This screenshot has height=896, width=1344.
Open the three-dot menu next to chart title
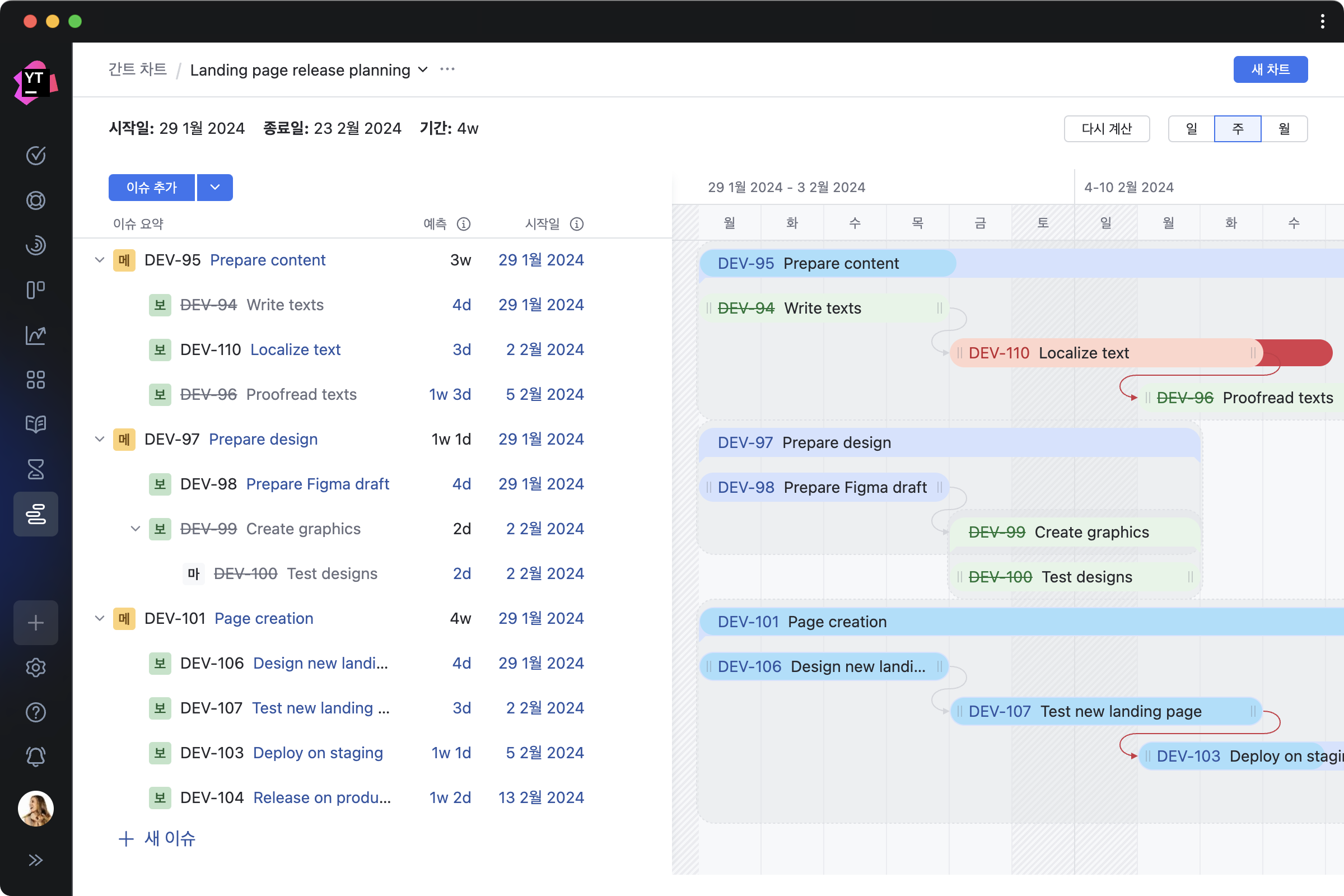pos(447,69)
